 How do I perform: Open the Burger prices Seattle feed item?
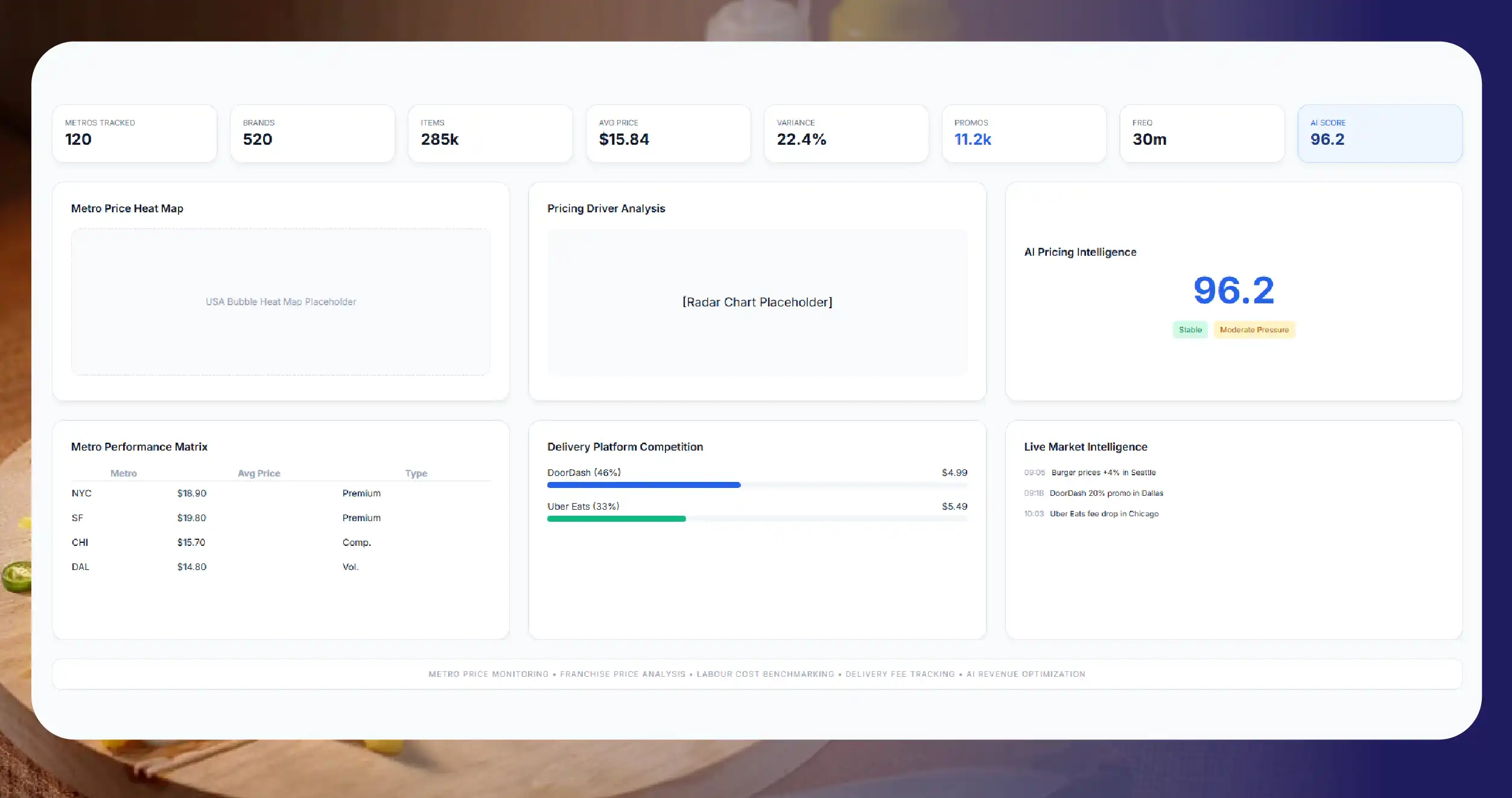[1090, 472]
